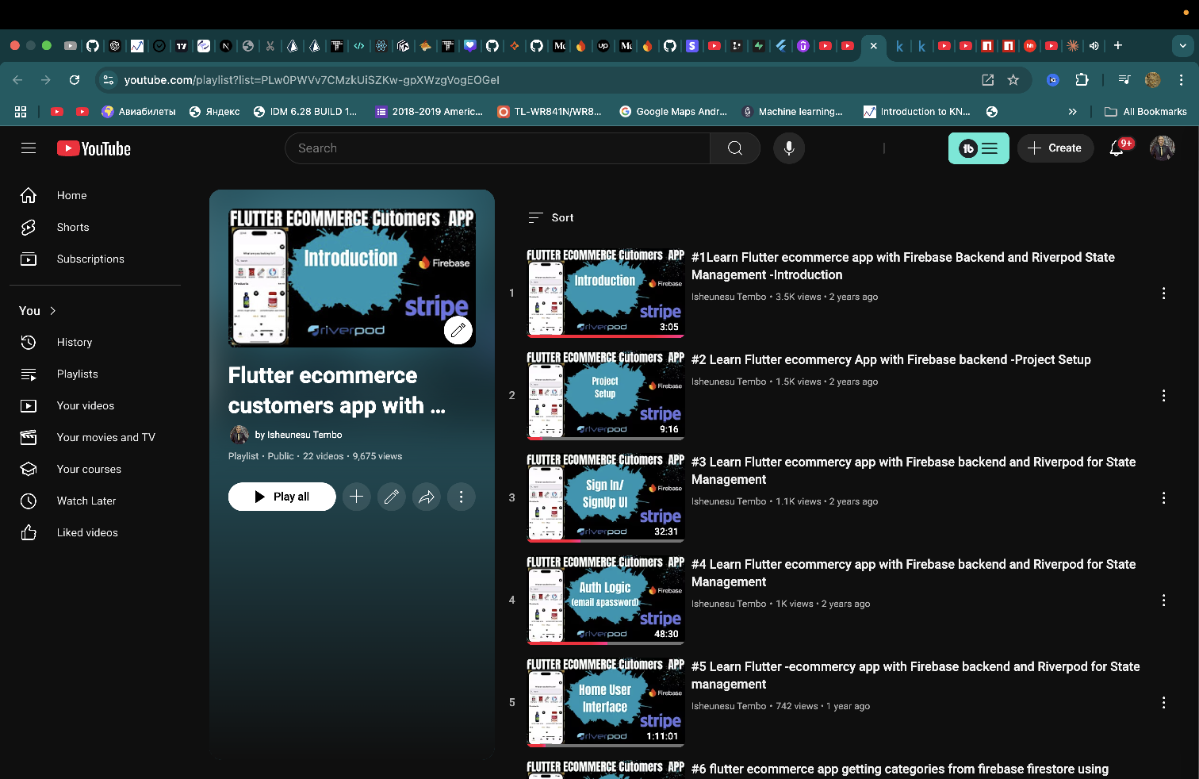Switch to the Subscriptions sidebar entry

[90, 259]
